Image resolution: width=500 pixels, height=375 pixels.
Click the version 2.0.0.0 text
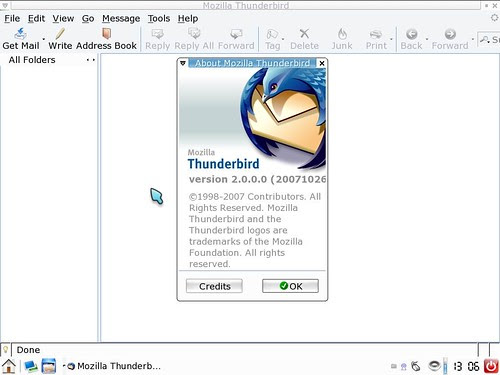tap(257, 179)
